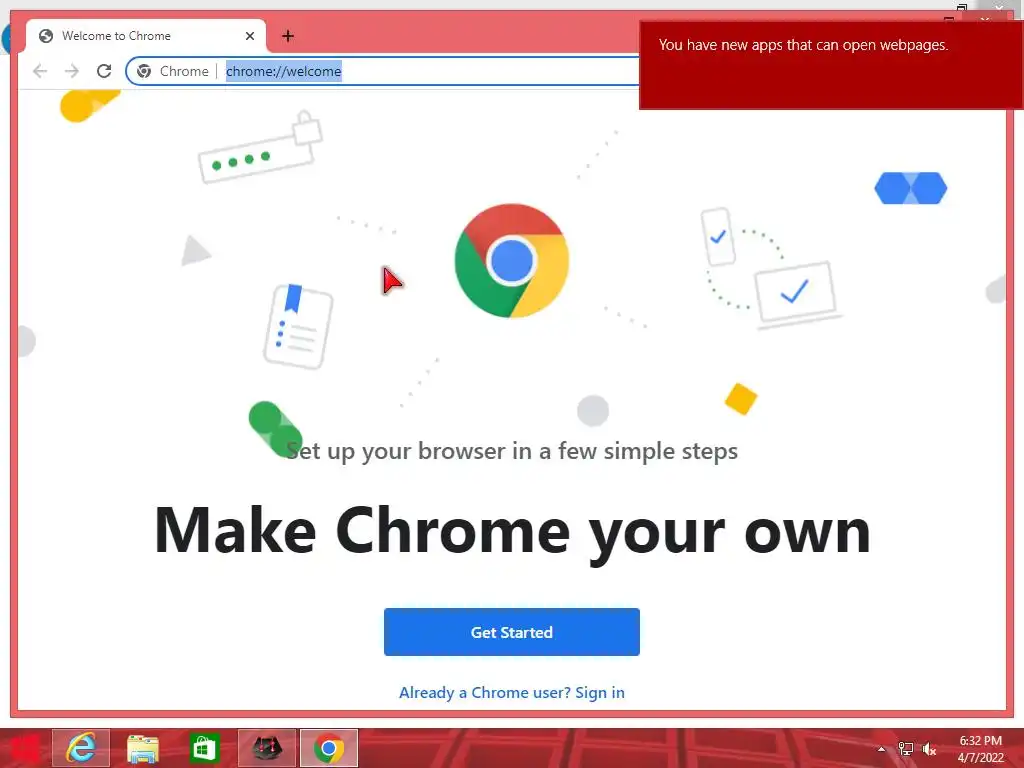The height and width of the screenshot is (768, 1024).
Task: Click the muted volume tray icon
Action: click(x=929, y=749)
